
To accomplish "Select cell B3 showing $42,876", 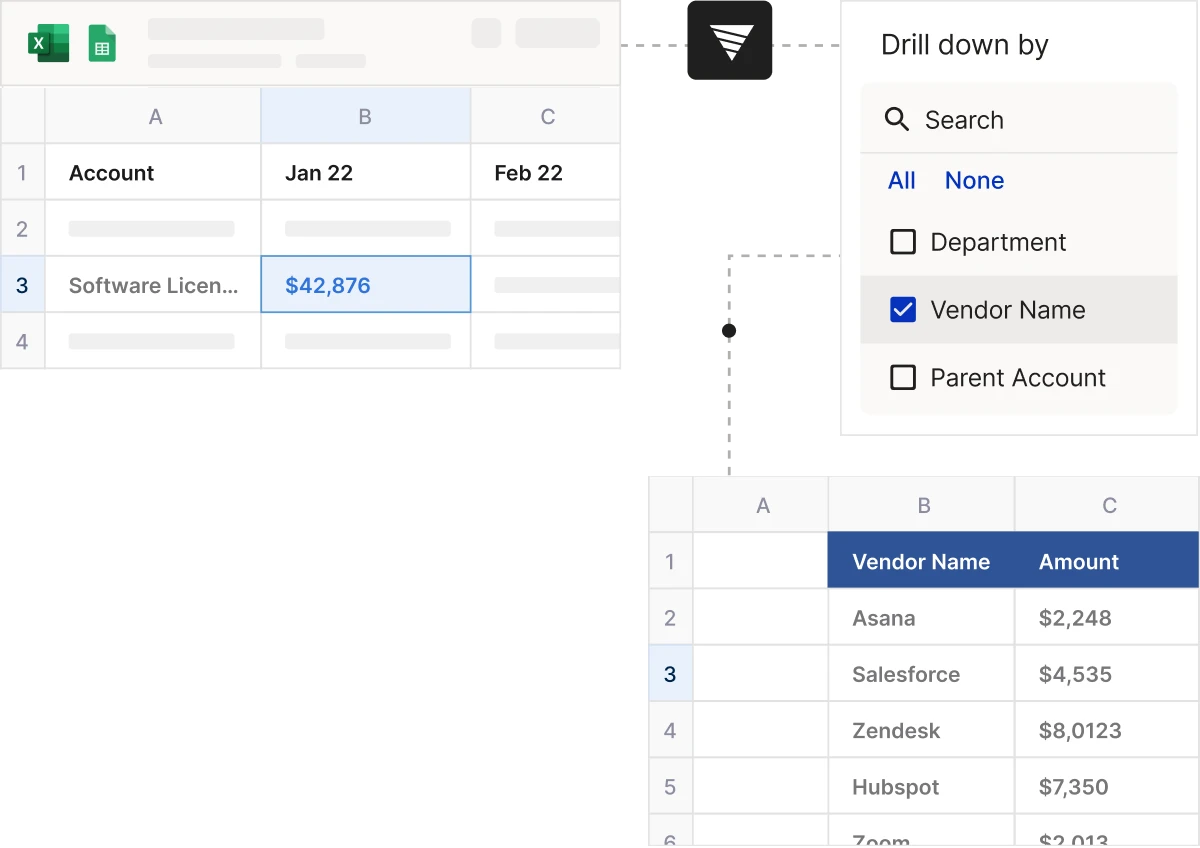I will click(365, 285).
